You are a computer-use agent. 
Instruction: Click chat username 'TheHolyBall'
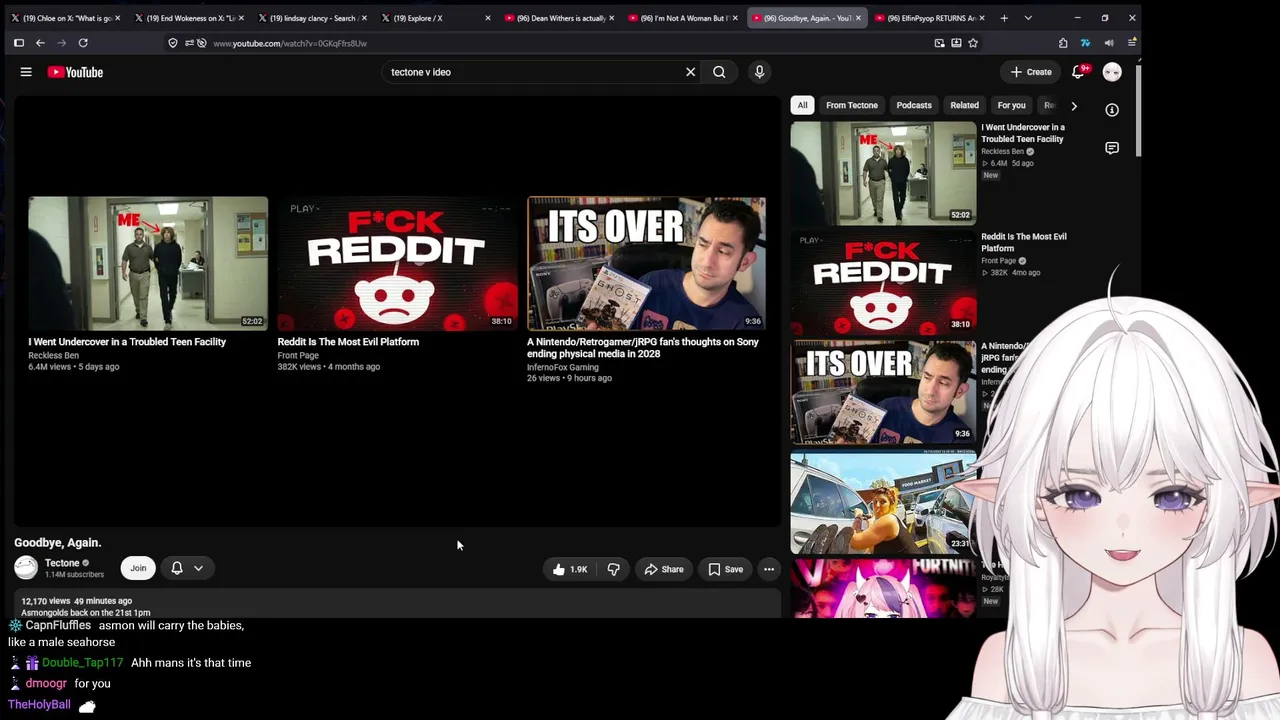coord(39,705)
